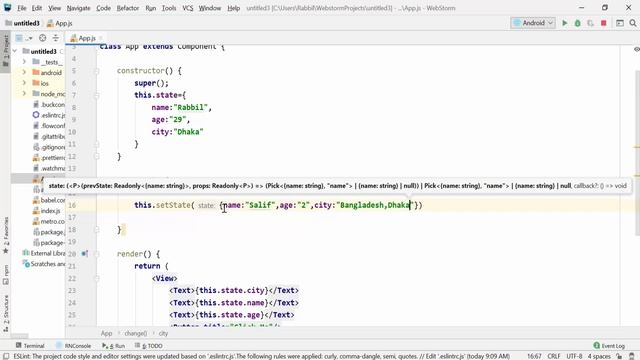Viewport: 640px width, 360px height.
Task: Open the Edit menu
Action: pos(37,8)
